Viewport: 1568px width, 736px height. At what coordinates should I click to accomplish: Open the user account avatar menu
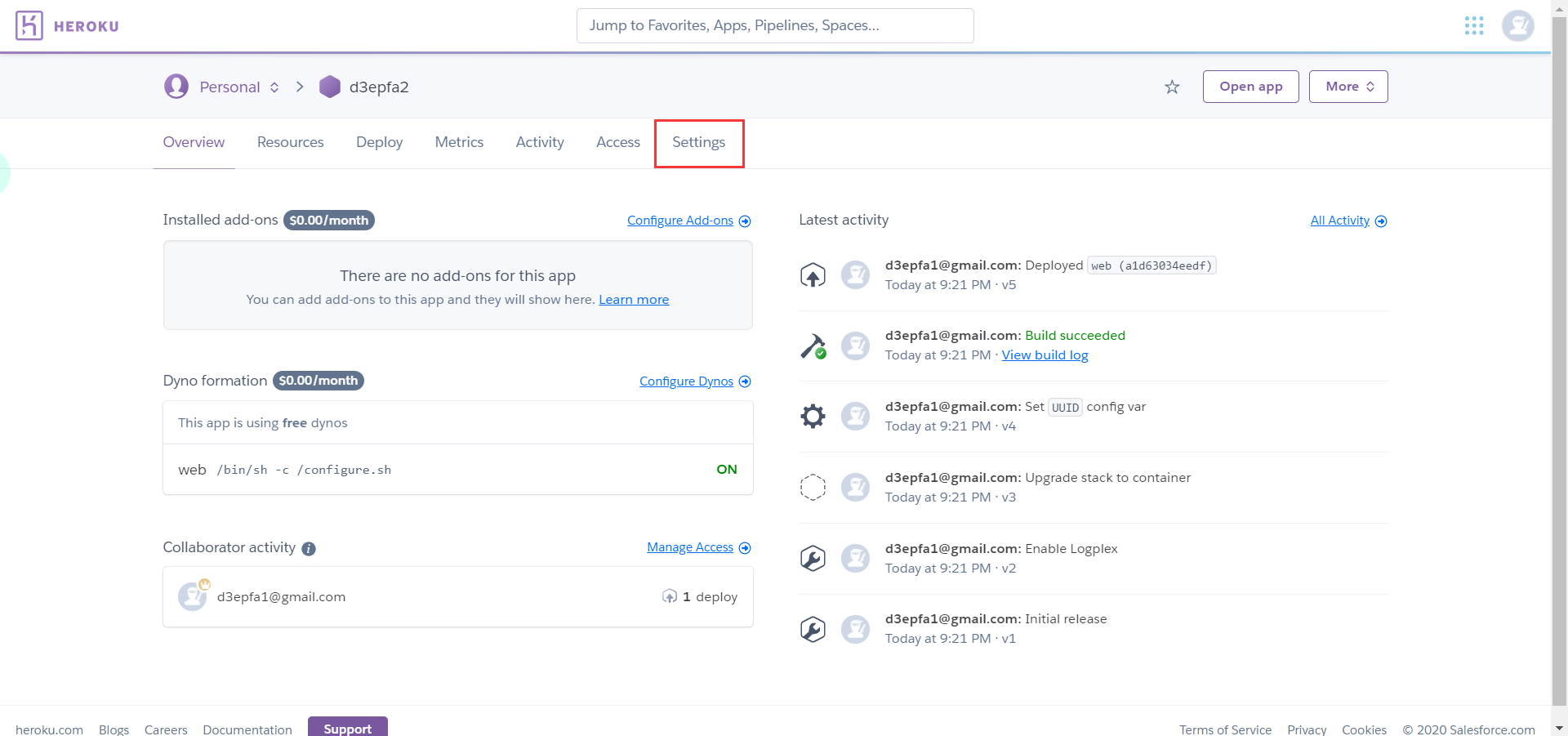point(1518,26)
